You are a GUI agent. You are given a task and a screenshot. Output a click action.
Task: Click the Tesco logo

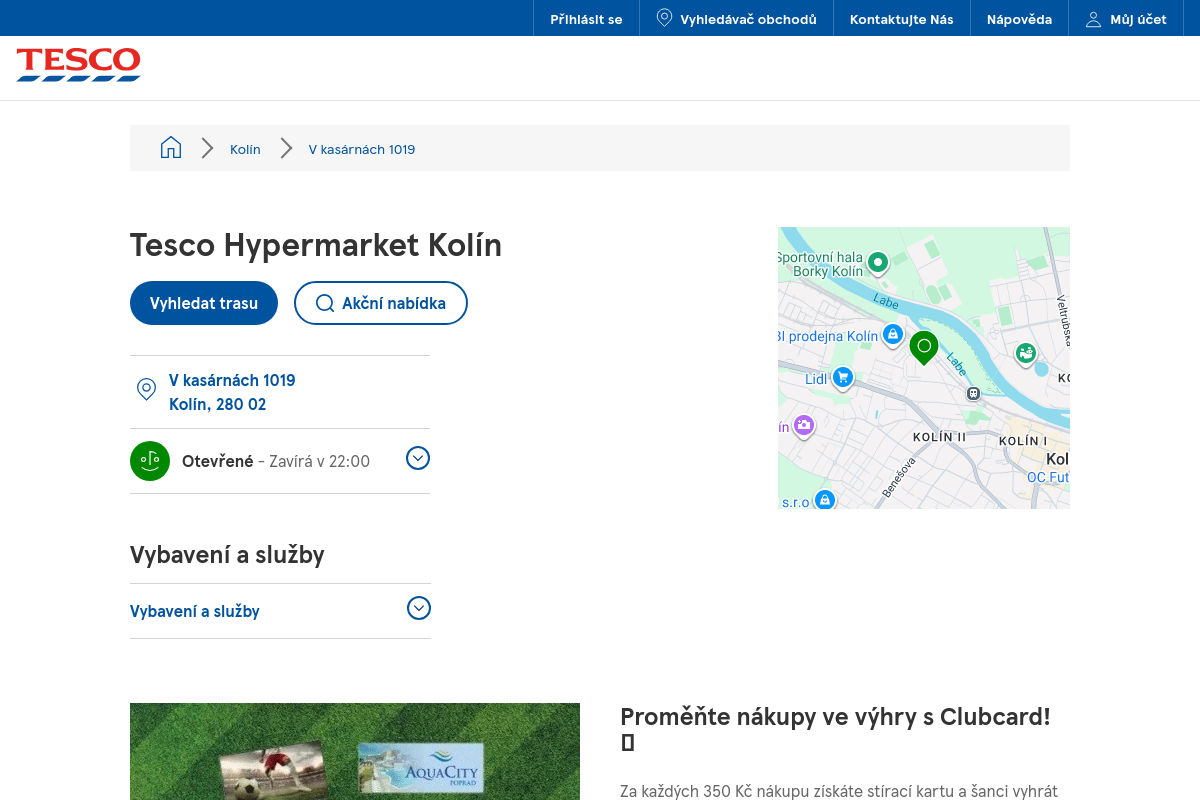pyautogui.click(x=78, y=64)
